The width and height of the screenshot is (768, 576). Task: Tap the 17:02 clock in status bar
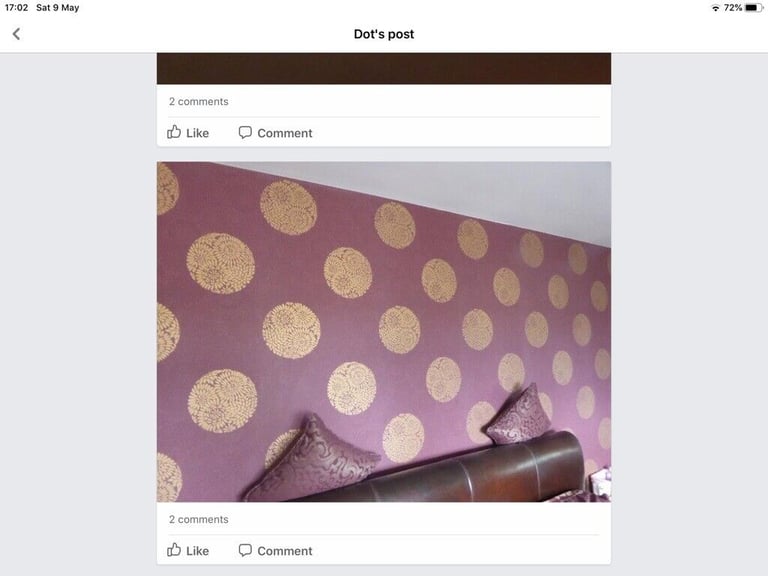coord(16,8)
